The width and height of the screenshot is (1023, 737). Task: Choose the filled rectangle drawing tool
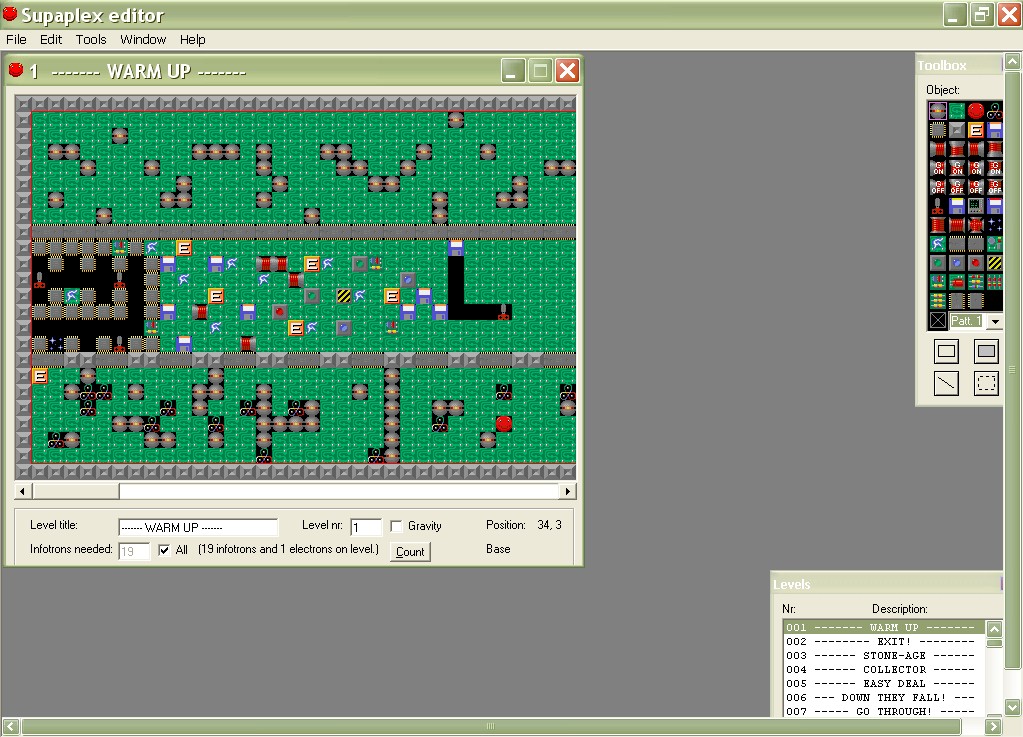(986, 352)
